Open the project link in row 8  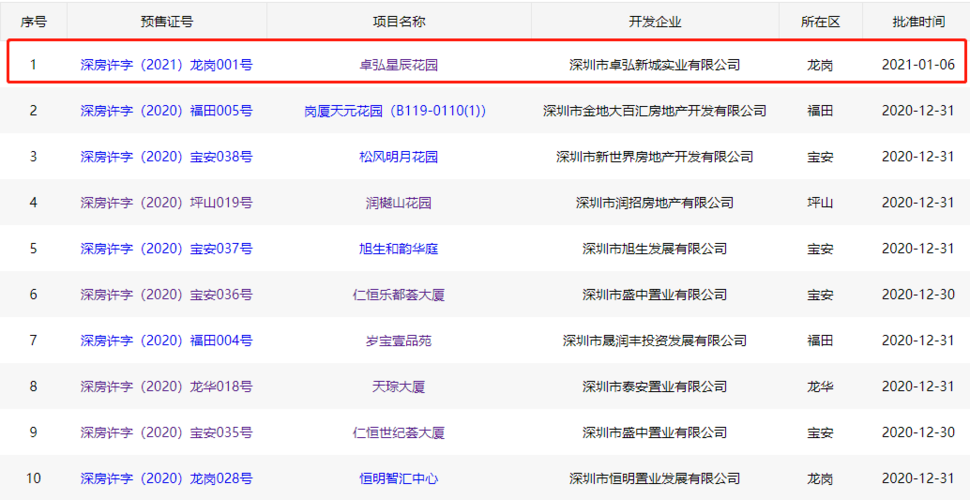click(x=398, y=387)
